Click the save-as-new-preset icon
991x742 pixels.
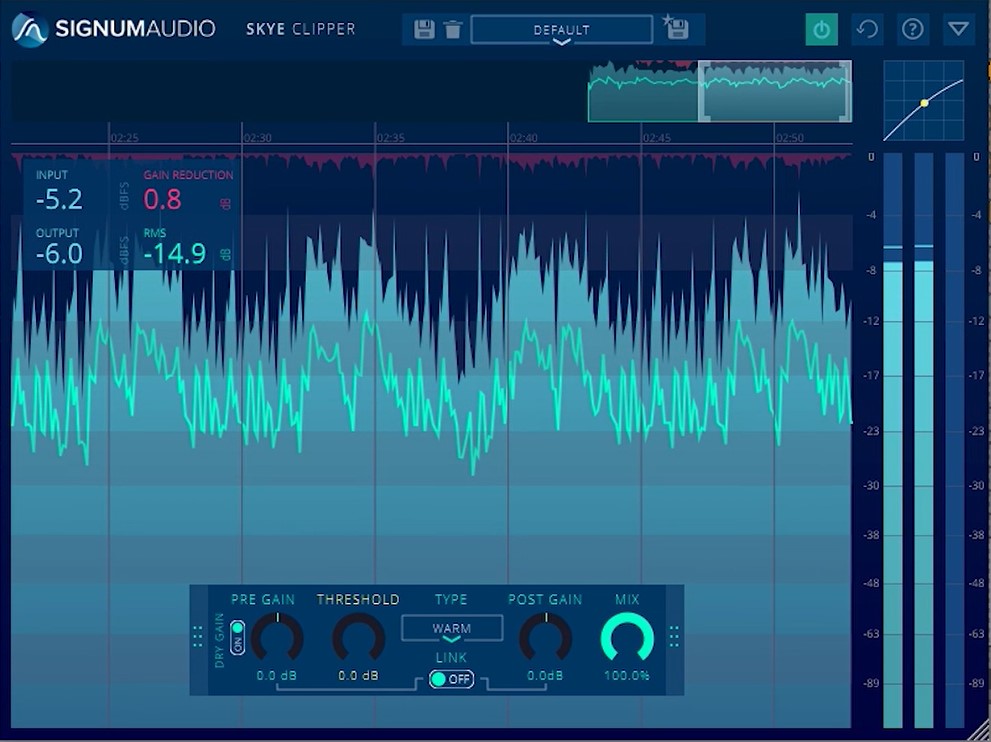pos(677,29)
